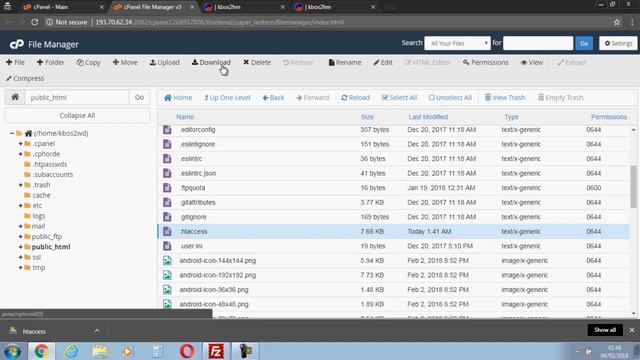The height and width of the screenshot is (360, 640).
Task: Click Collapse All in the tree panel
Action: click(x=77, y=116)
